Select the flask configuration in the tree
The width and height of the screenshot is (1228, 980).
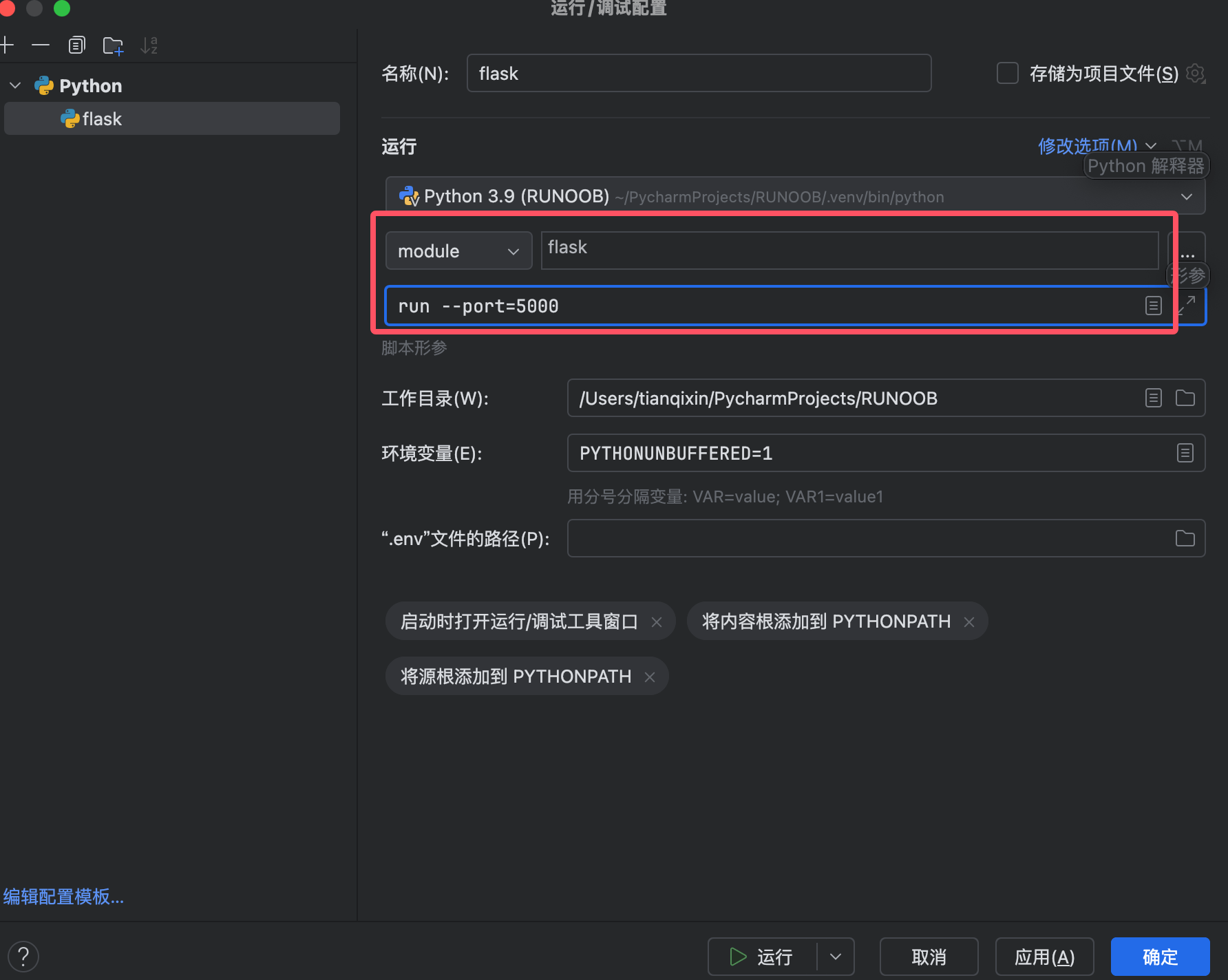(x=102, y=119)
